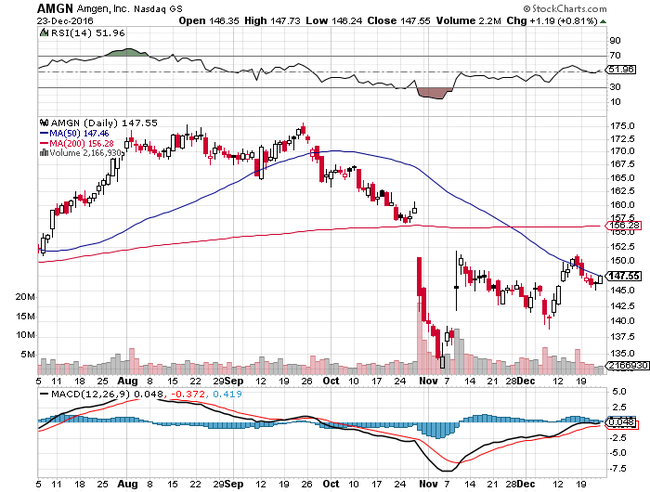Click the StockCharts.com logo text

click(569, 8)
